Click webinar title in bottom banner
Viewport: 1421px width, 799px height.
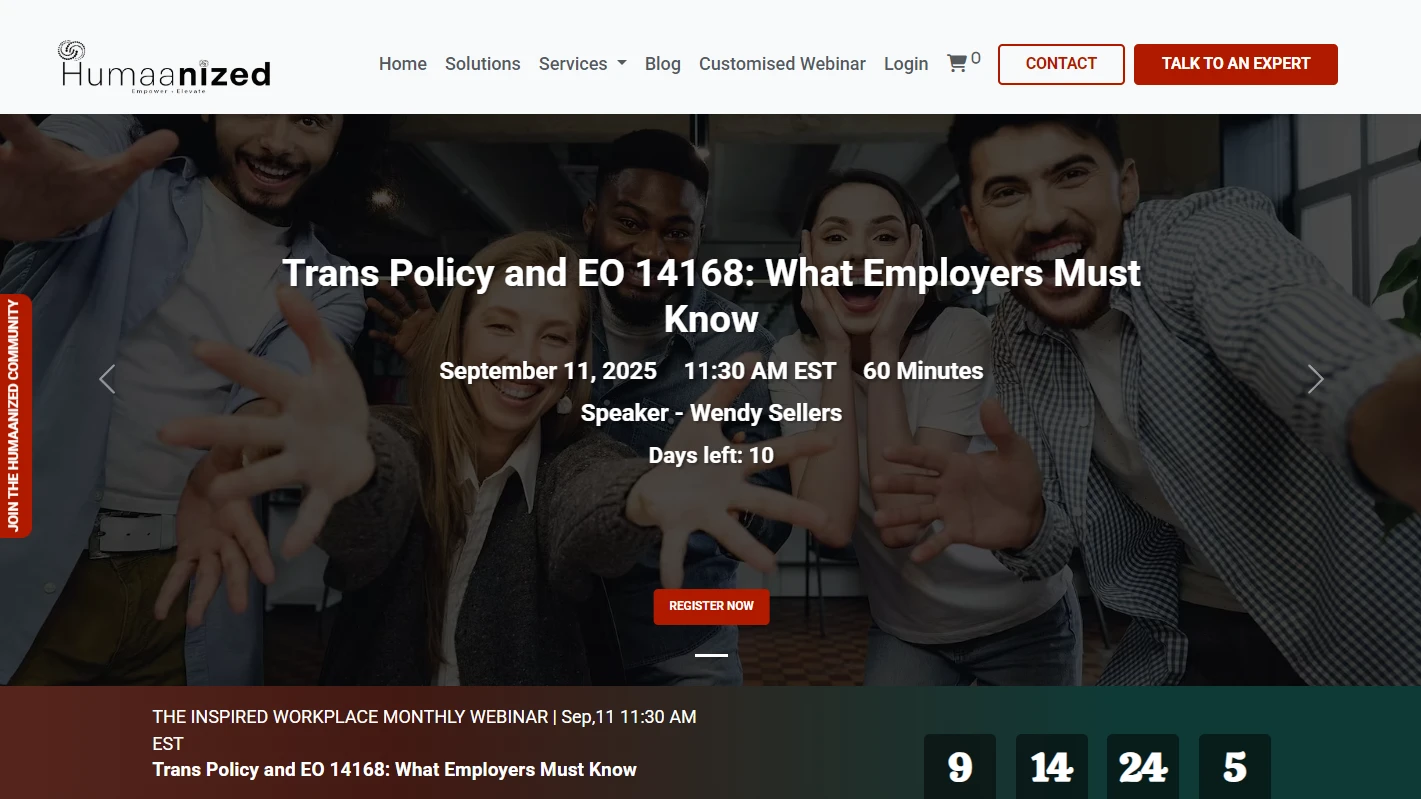(x=394, y=769)
